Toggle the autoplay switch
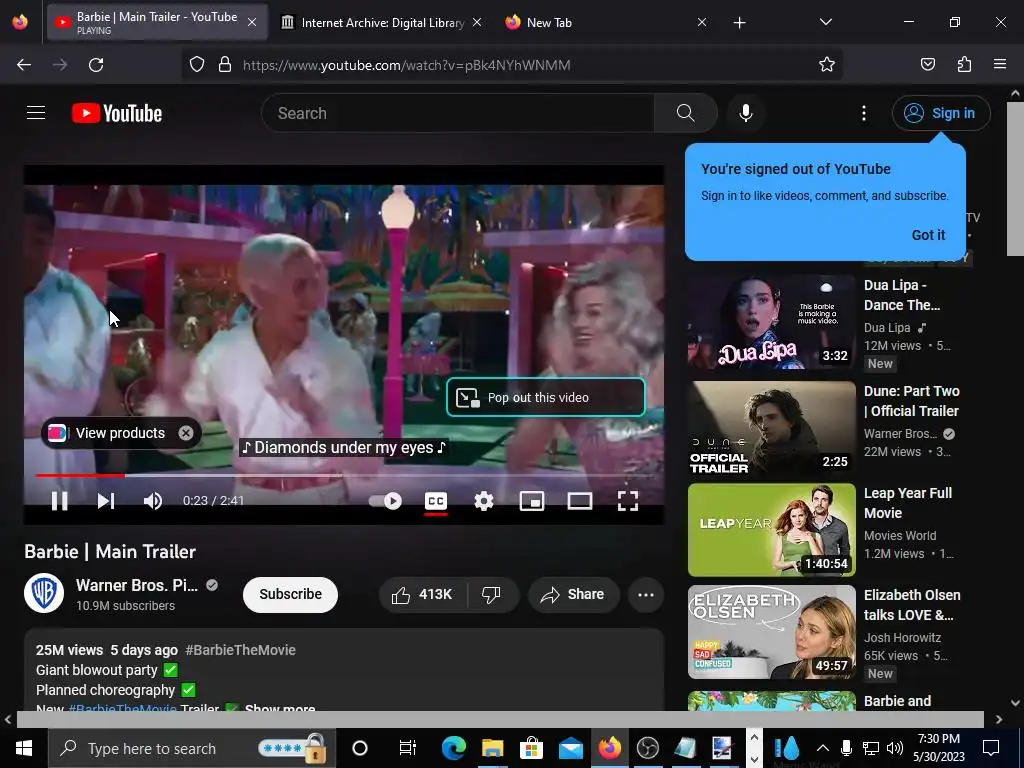This screenshot has width=1024, height=768. coord(385,501)
